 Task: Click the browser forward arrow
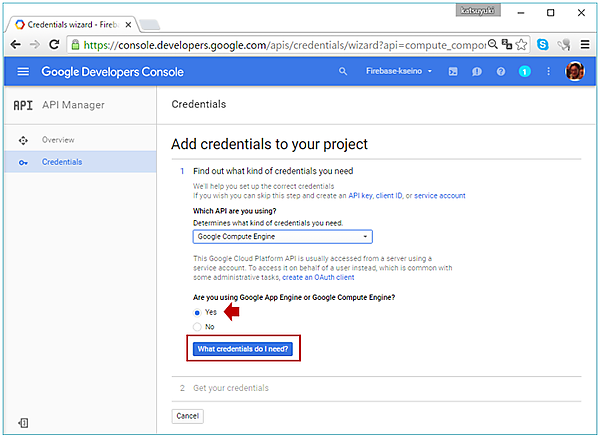point(35,45)
